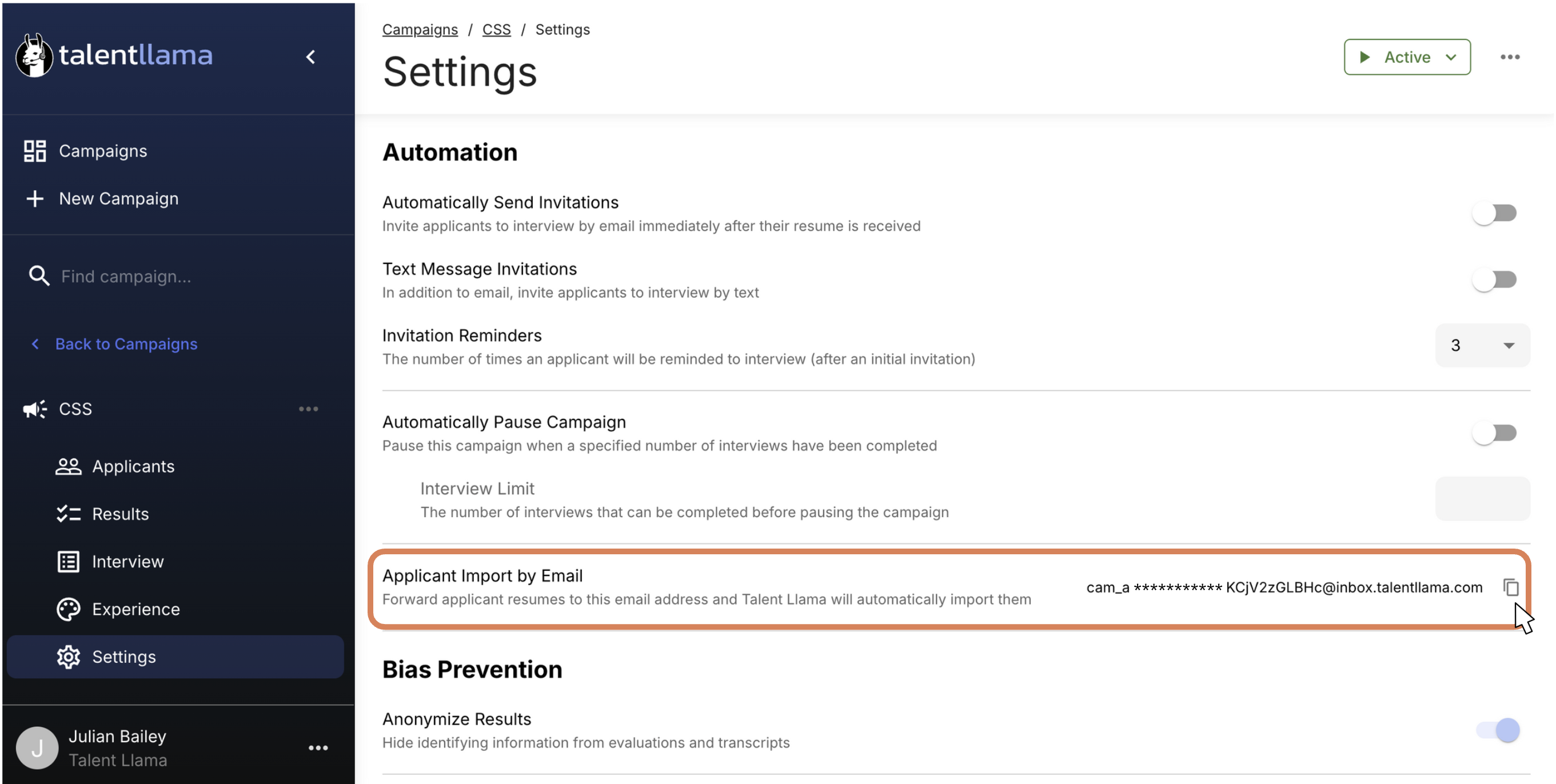
Task: Click the search magnifier icon
Action: [x=39, y=276]
